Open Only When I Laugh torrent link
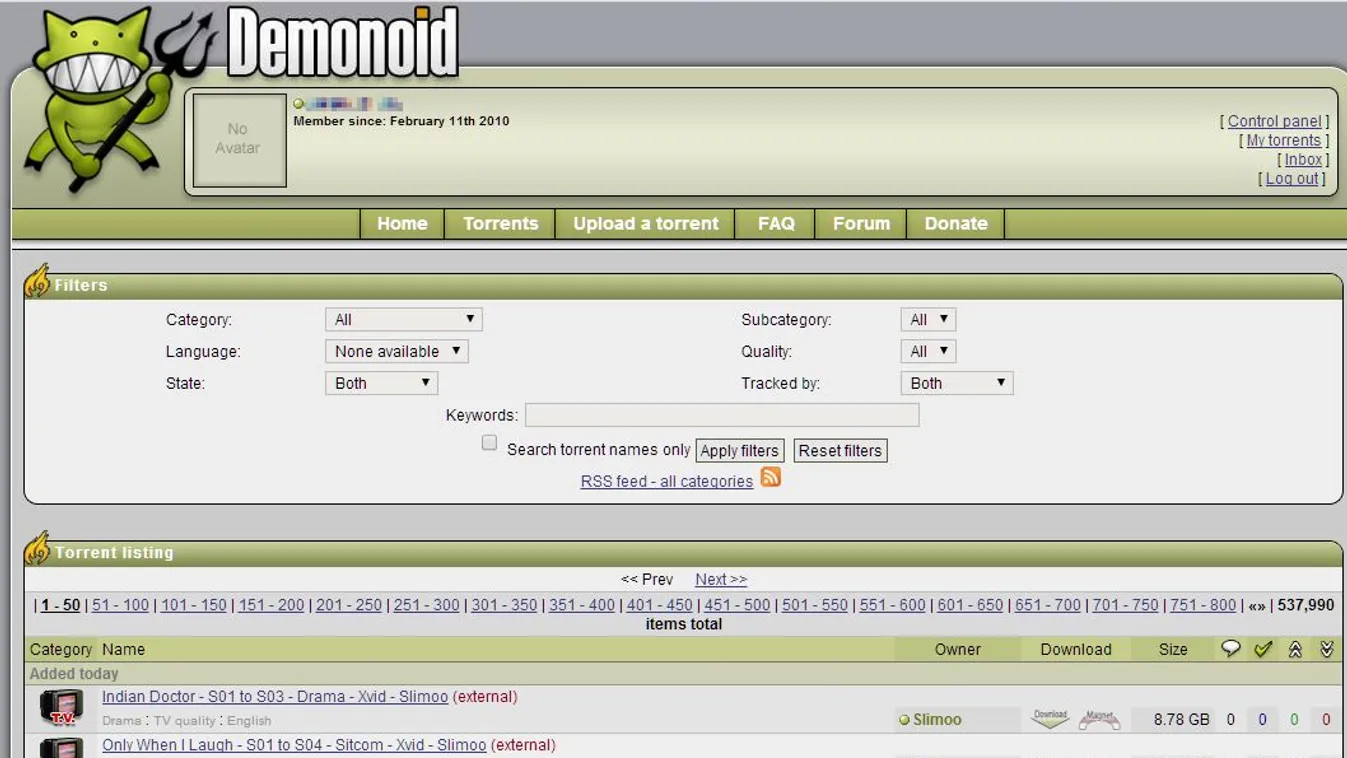 294,745
